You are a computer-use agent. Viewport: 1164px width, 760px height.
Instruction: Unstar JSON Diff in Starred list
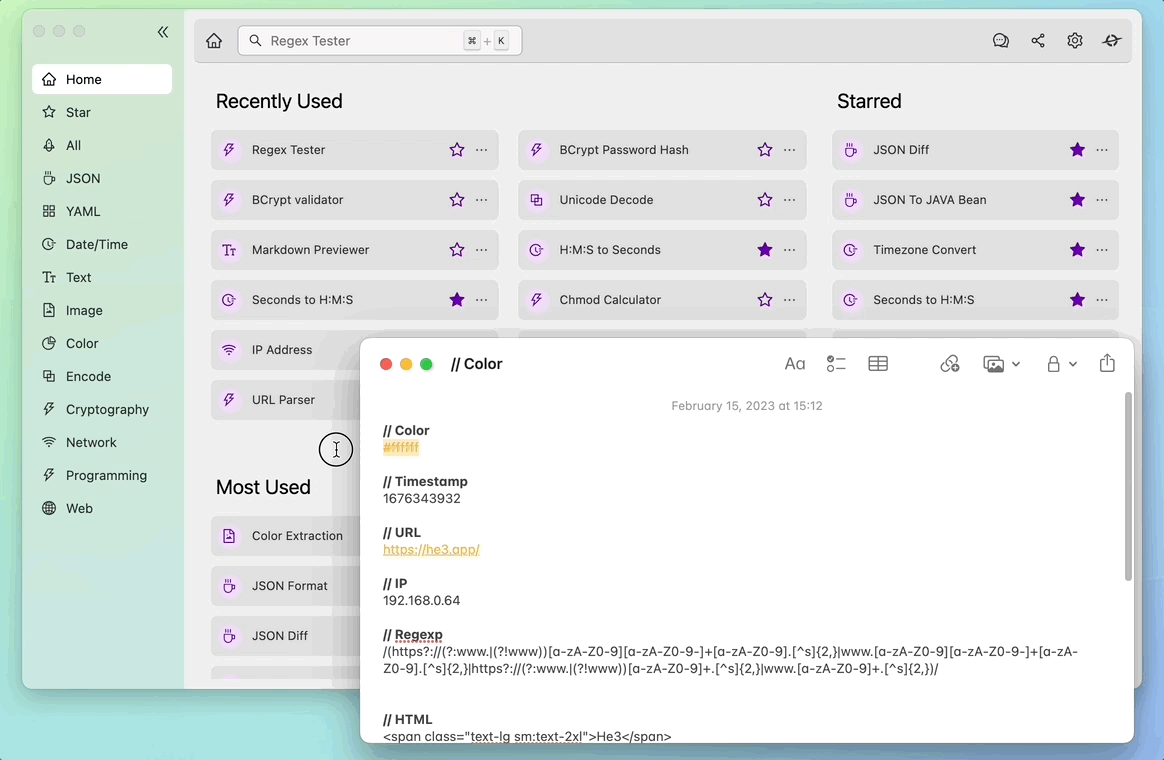click(x=1077, y=150)
